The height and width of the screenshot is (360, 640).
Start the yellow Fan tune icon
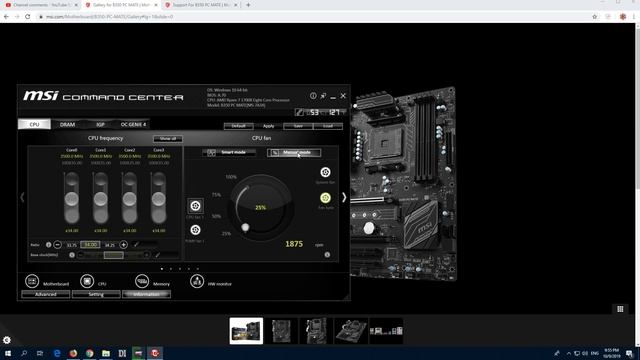[325, 198]
